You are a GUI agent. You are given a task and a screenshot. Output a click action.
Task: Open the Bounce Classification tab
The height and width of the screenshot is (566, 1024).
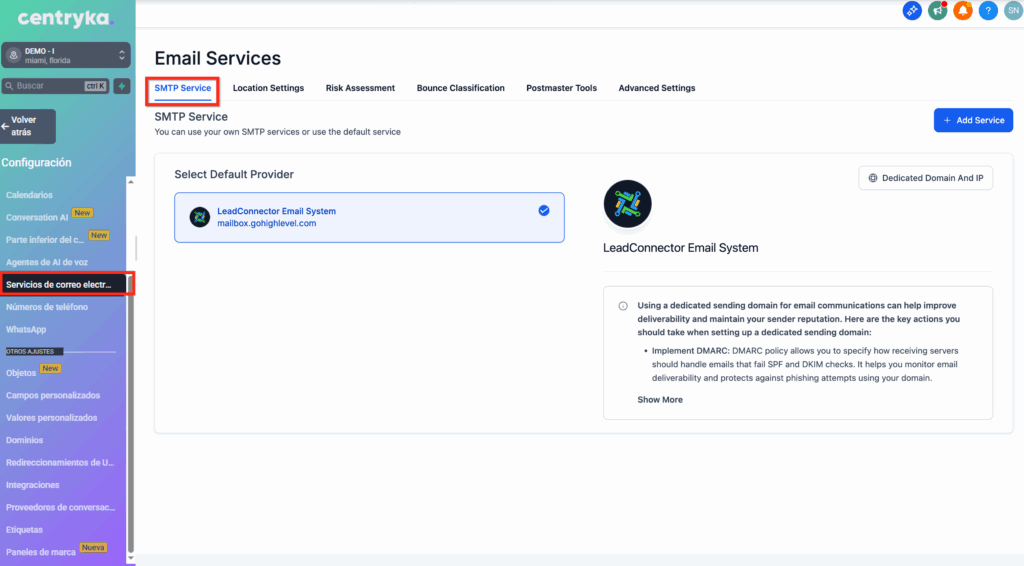tap(460, 88)
